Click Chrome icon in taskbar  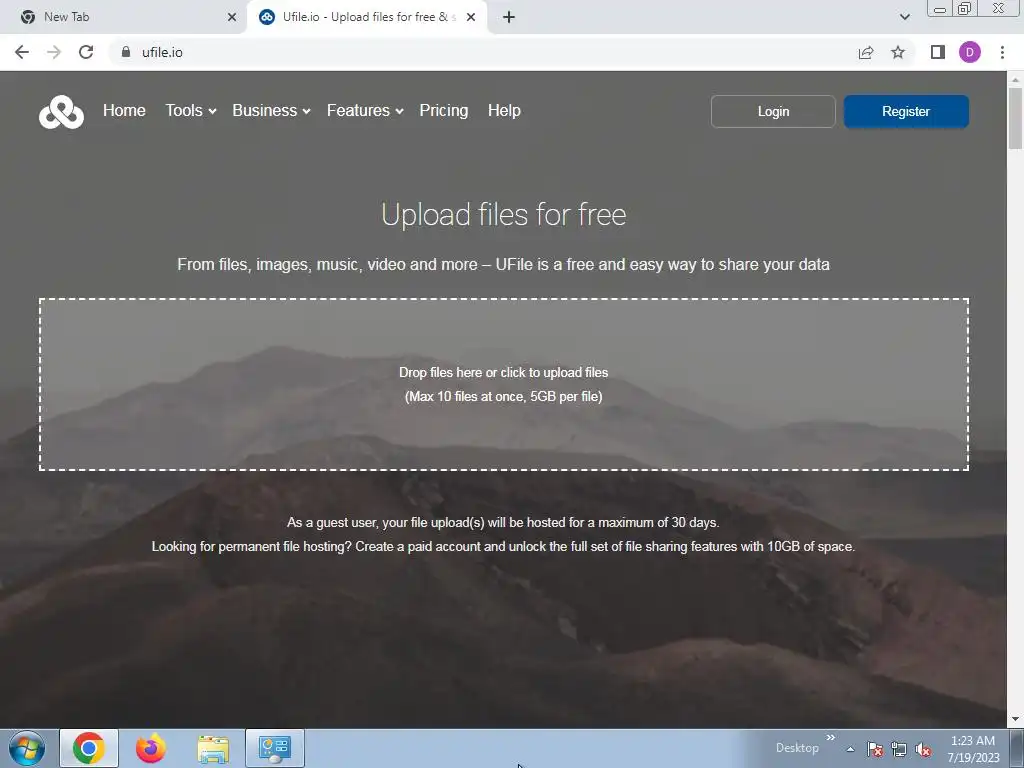pos(89,748)
